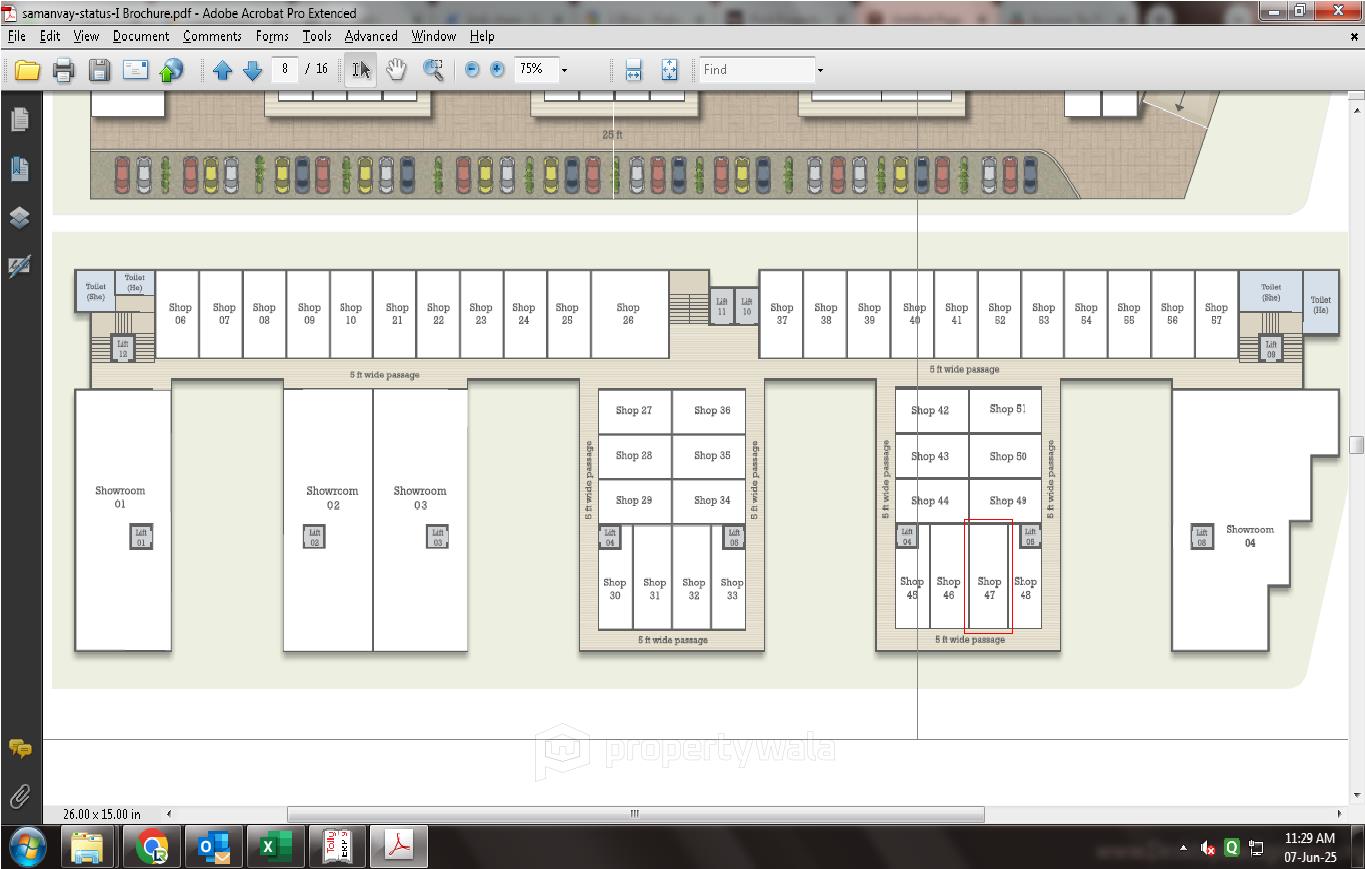Screen dimensions: 1365x869
Task: Click the Fit Width scrolling icon
Action: (x=633, y=70)
